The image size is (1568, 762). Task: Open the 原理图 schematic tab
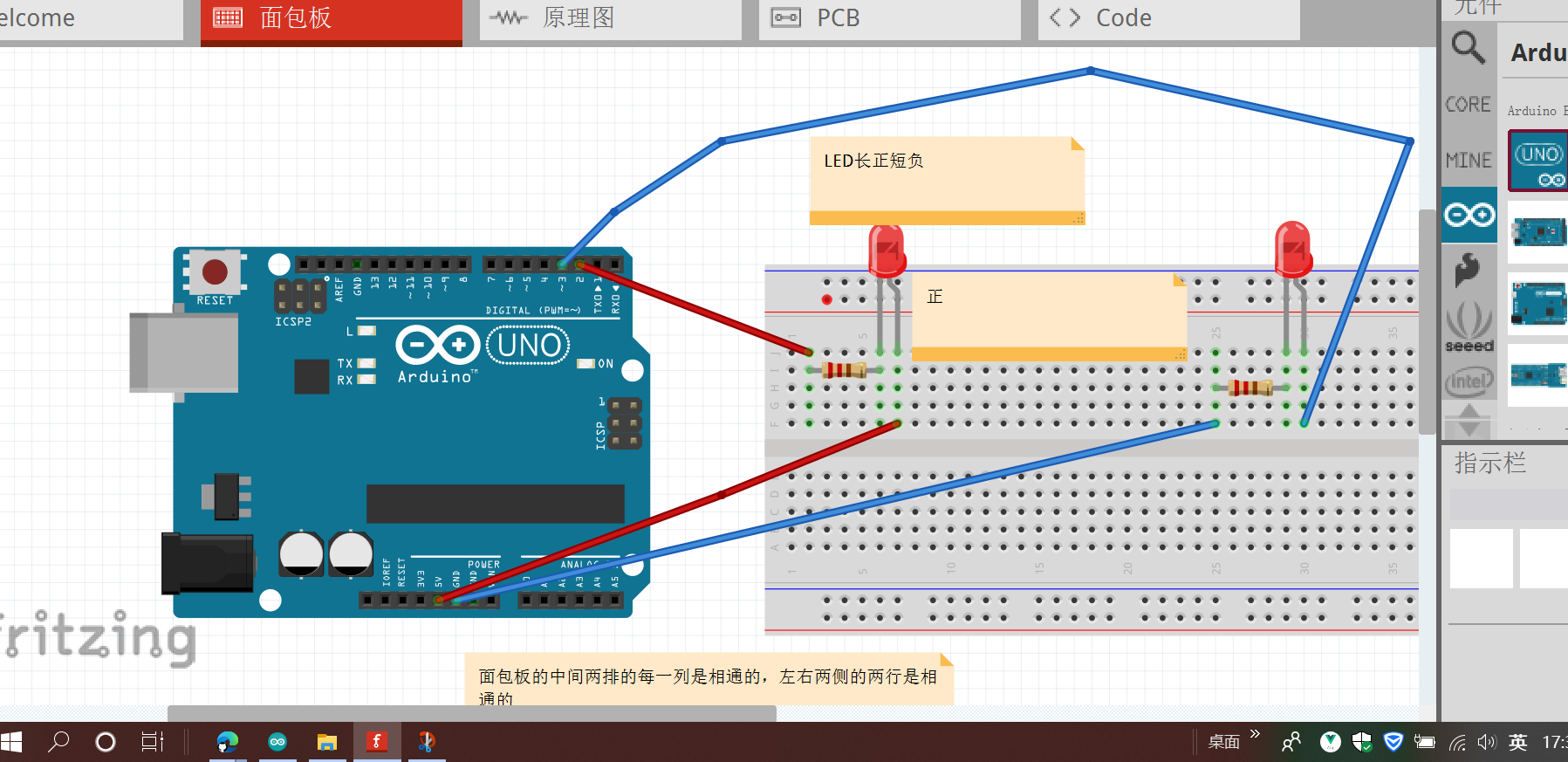610,19
